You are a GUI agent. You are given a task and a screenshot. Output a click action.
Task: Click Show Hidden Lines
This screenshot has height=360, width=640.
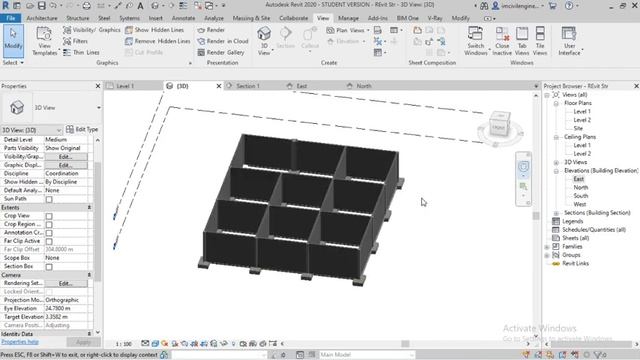154,30
